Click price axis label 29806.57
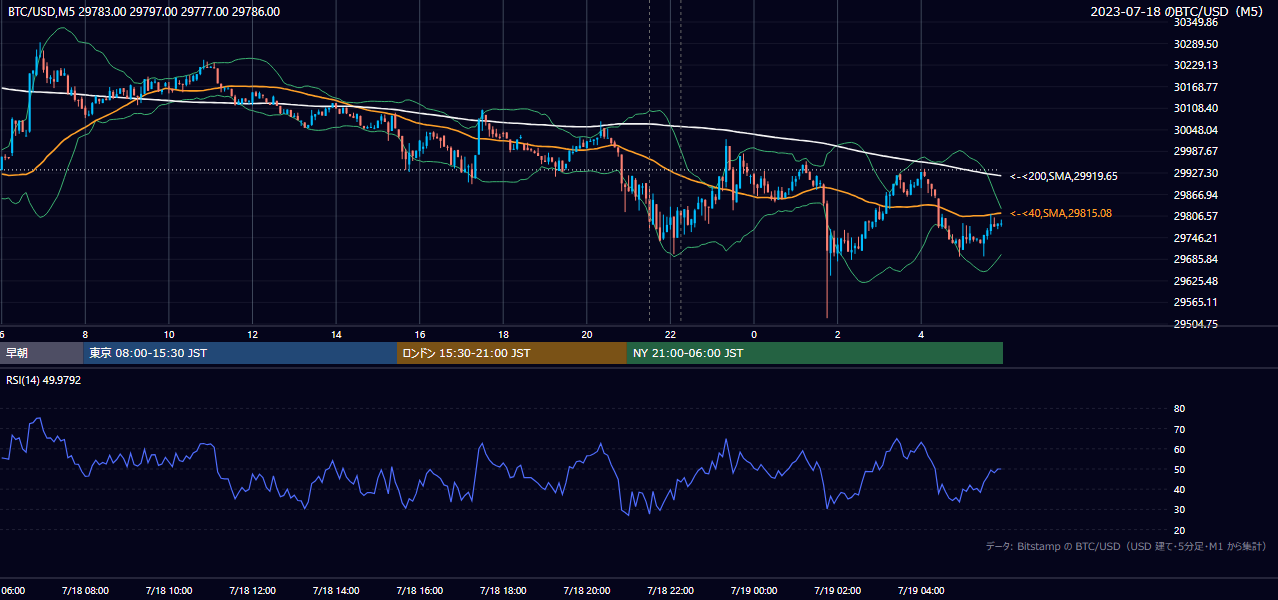This screenshot has height=600, width=1278. click(x=1196, y=216)
